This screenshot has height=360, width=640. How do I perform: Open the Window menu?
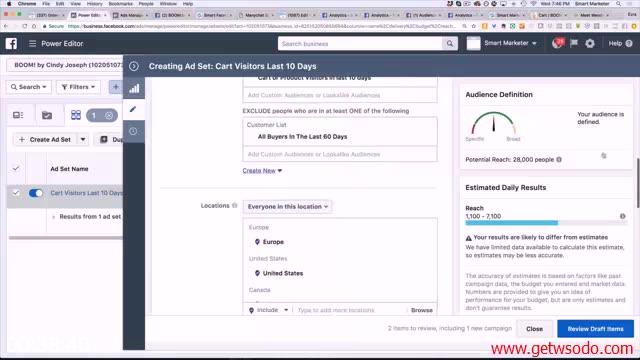[168, 4]
